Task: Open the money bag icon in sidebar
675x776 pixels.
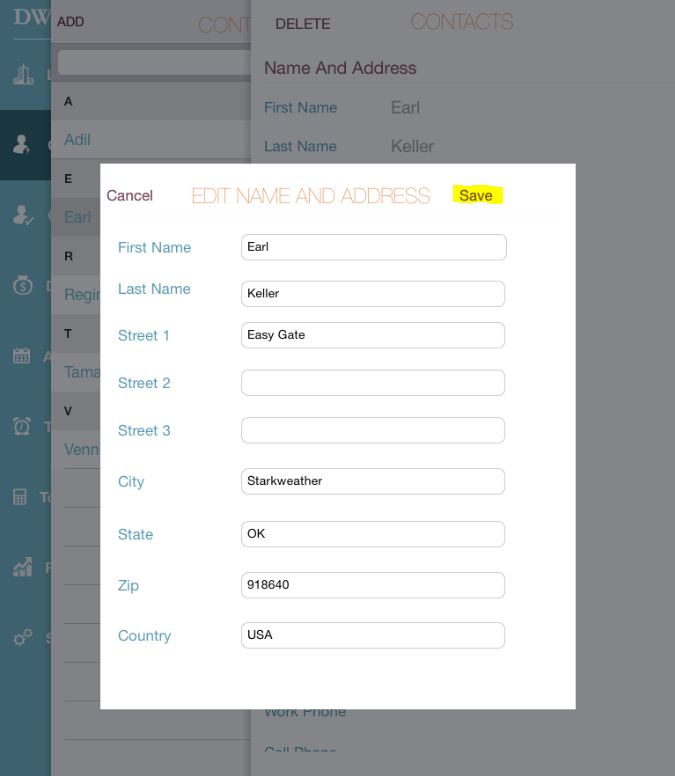Action: 23,285
